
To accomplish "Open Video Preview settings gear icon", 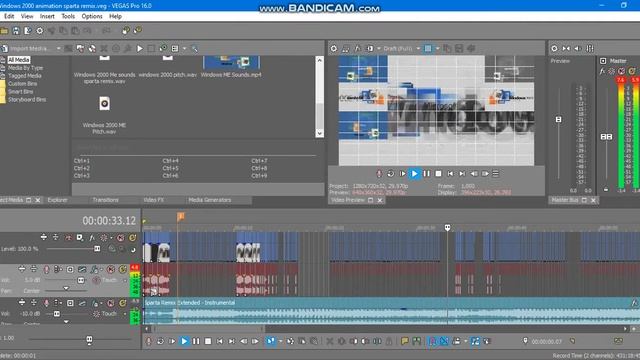I will pyautogui.click(x=334, y=49).
